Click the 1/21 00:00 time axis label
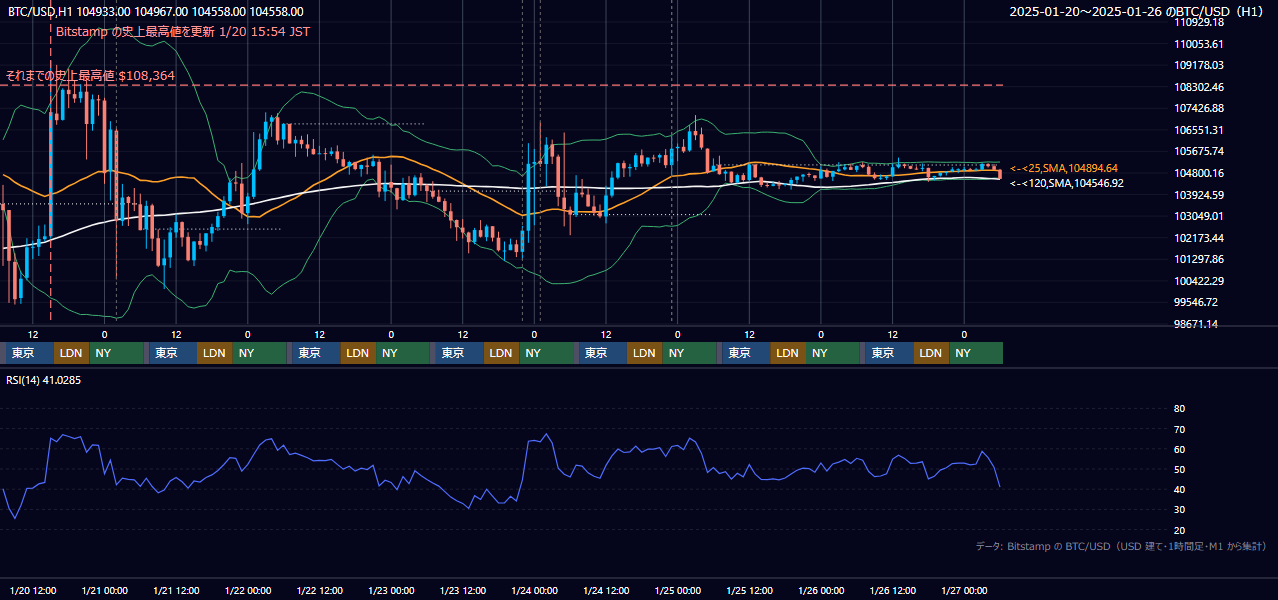 104,590
